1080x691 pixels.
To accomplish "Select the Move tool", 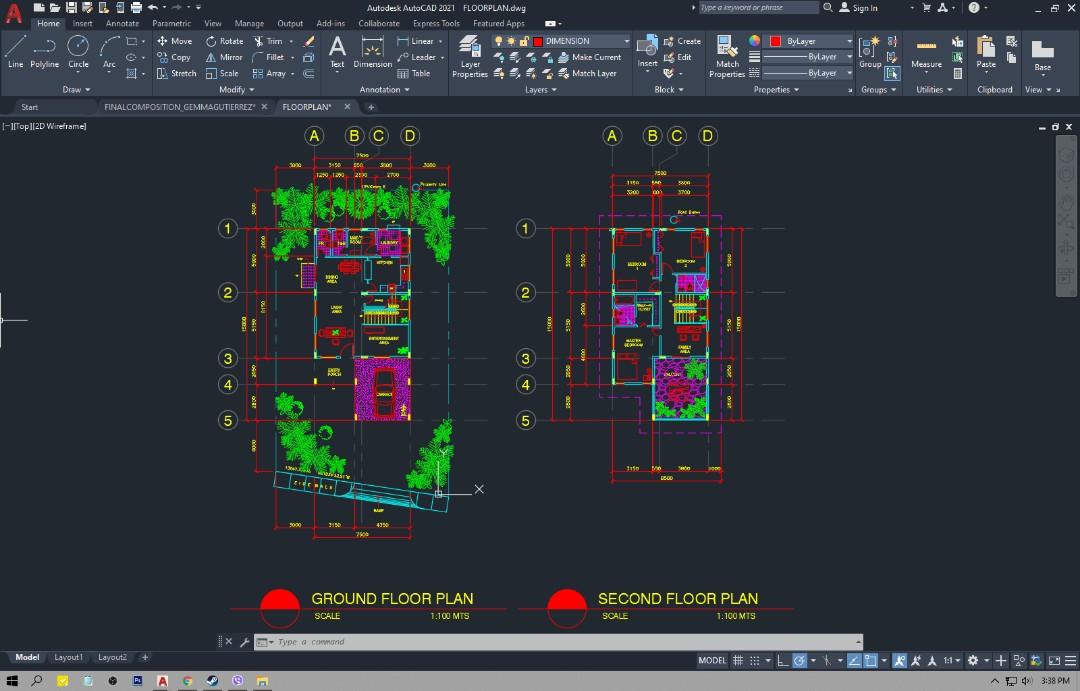I will pyautogui.click(x=175, y=40).
